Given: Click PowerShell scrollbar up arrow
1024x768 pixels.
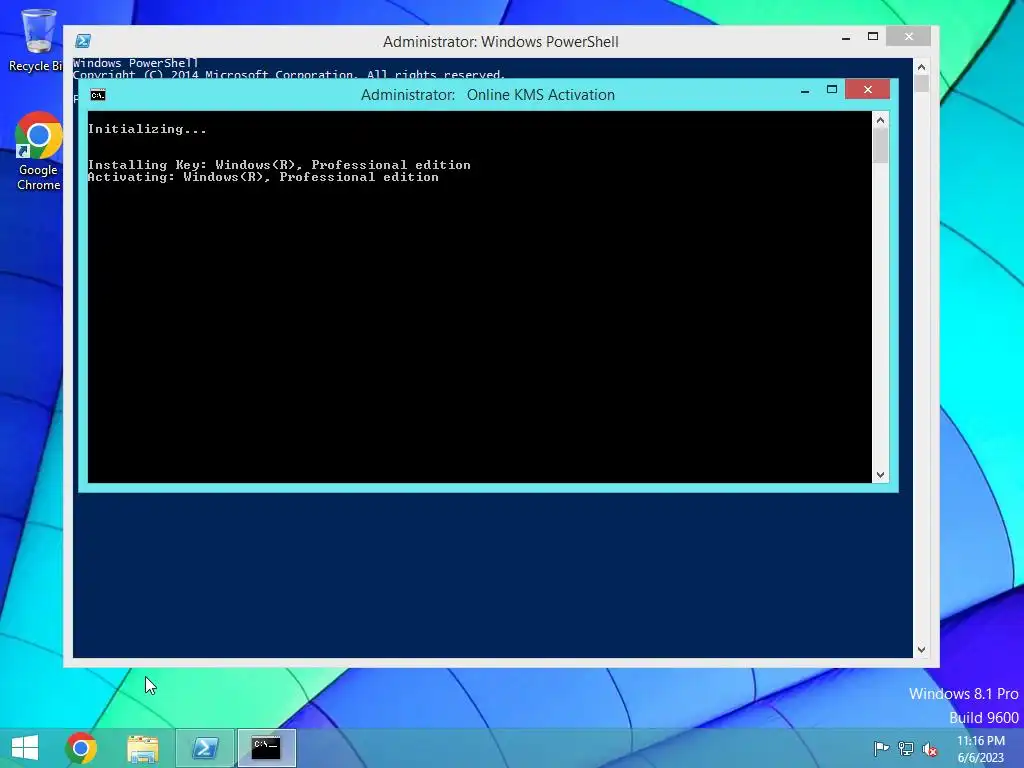Looking at the screenshot, I should 921,67.
